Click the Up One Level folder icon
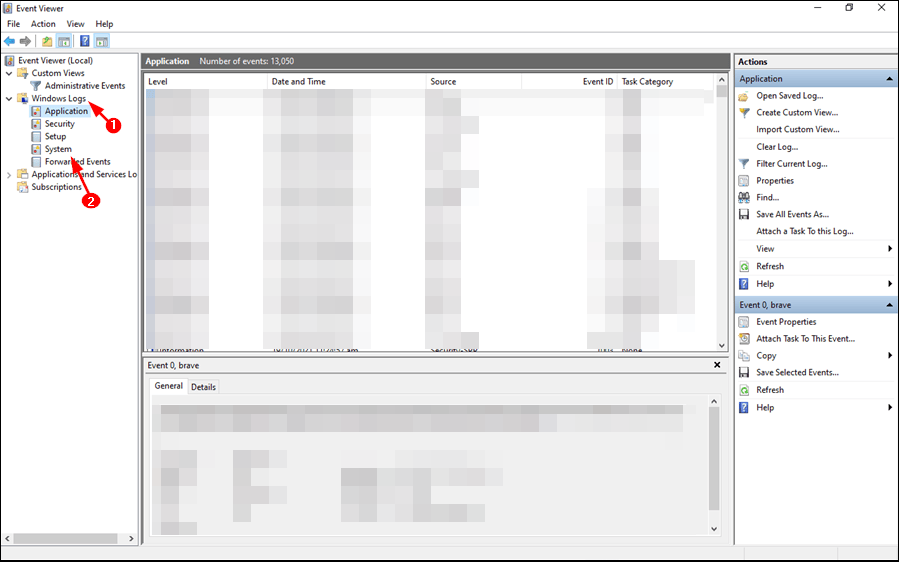 (47, 41)
